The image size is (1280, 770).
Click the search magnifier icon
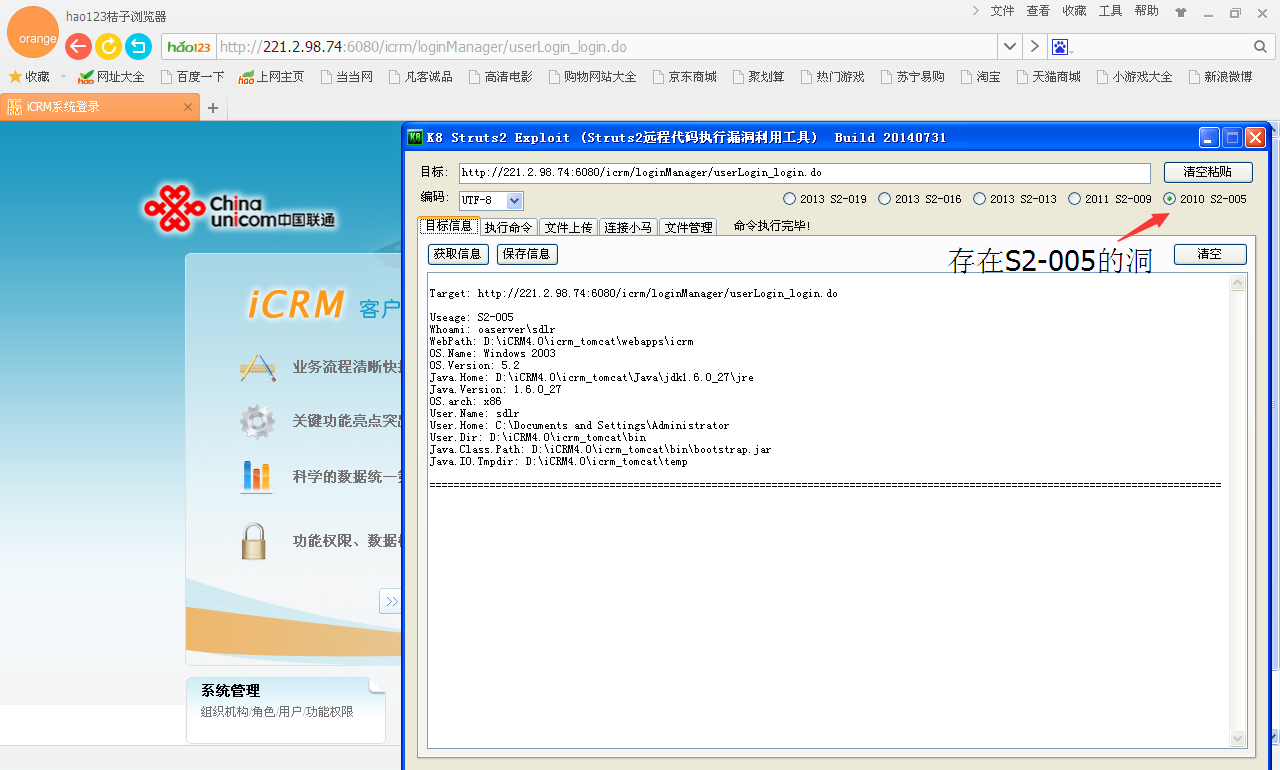pos(1260,47)
